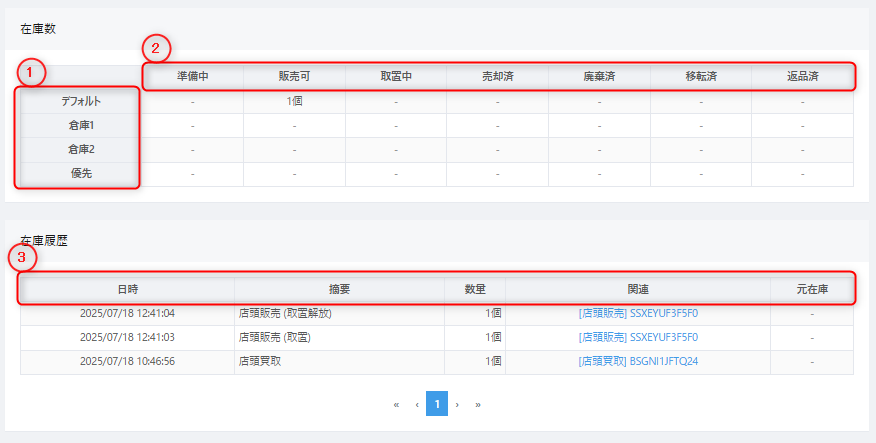Jump to last page with double-right arrow
The width and height of the screenshot is (876, 443).
point(478,405)
